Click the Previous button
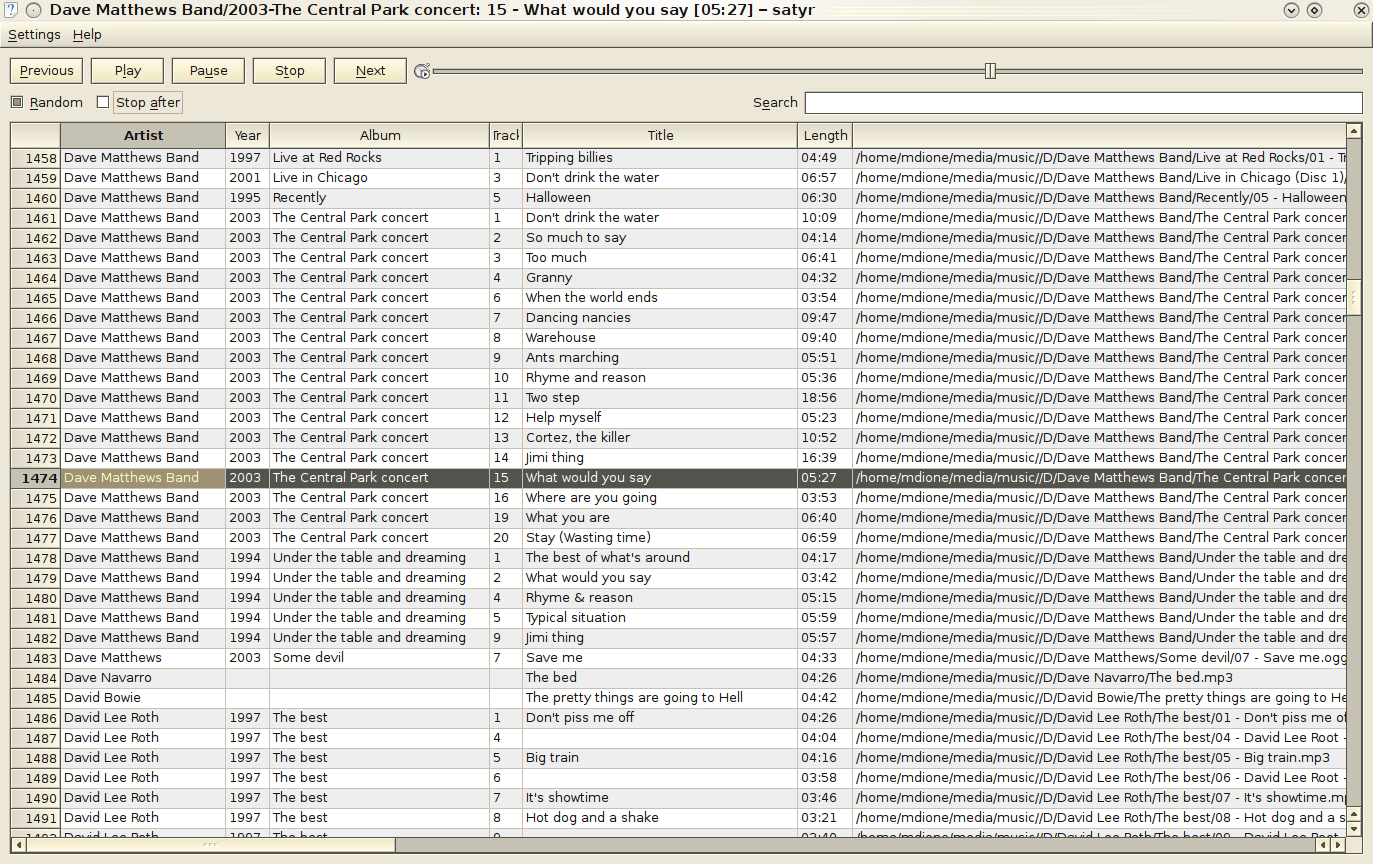This screenshot has width=1373, height=864. (47, 71)
